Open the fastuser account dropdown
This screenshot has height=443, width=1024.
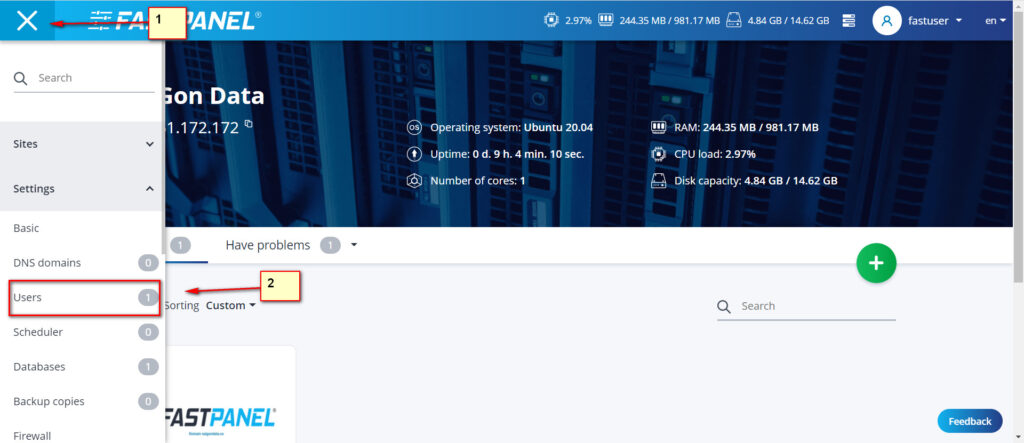click(935, 20)
